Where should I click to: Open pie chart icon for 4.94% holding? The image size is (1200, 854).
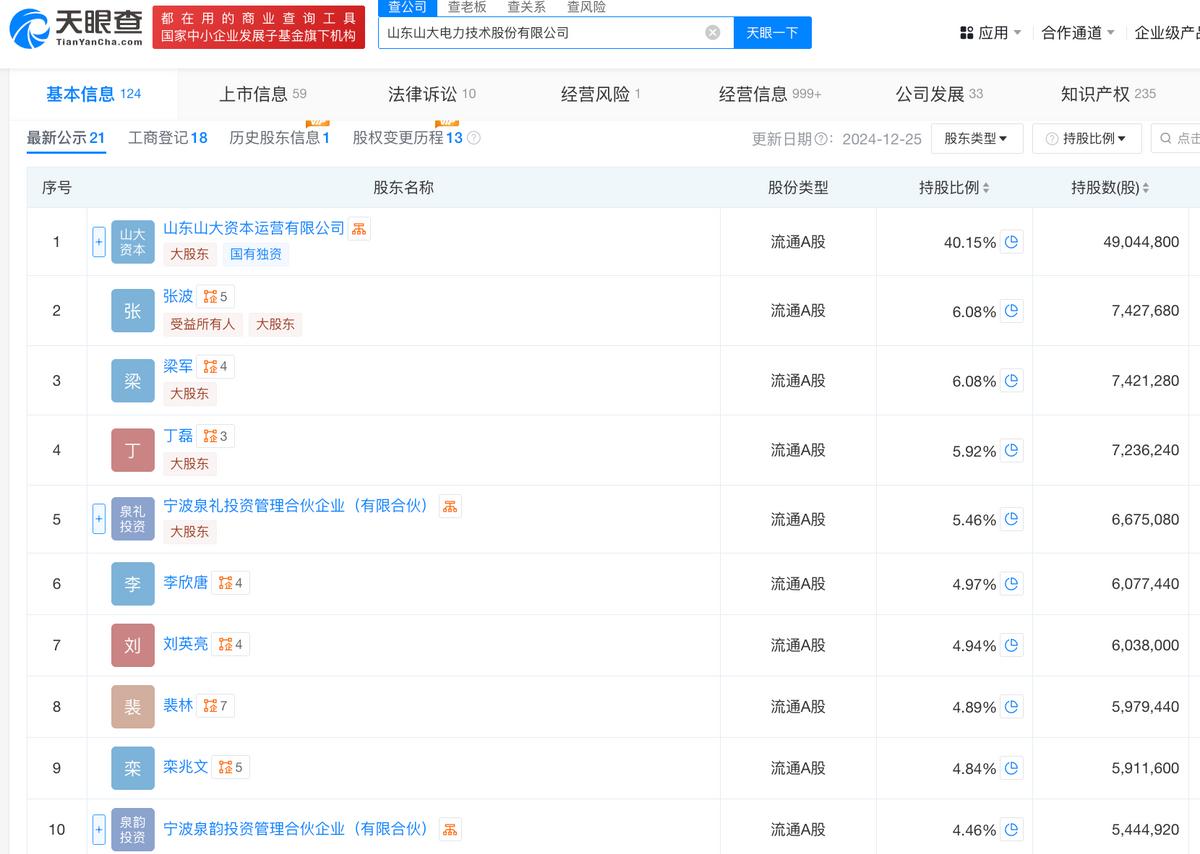point(1011,645)
